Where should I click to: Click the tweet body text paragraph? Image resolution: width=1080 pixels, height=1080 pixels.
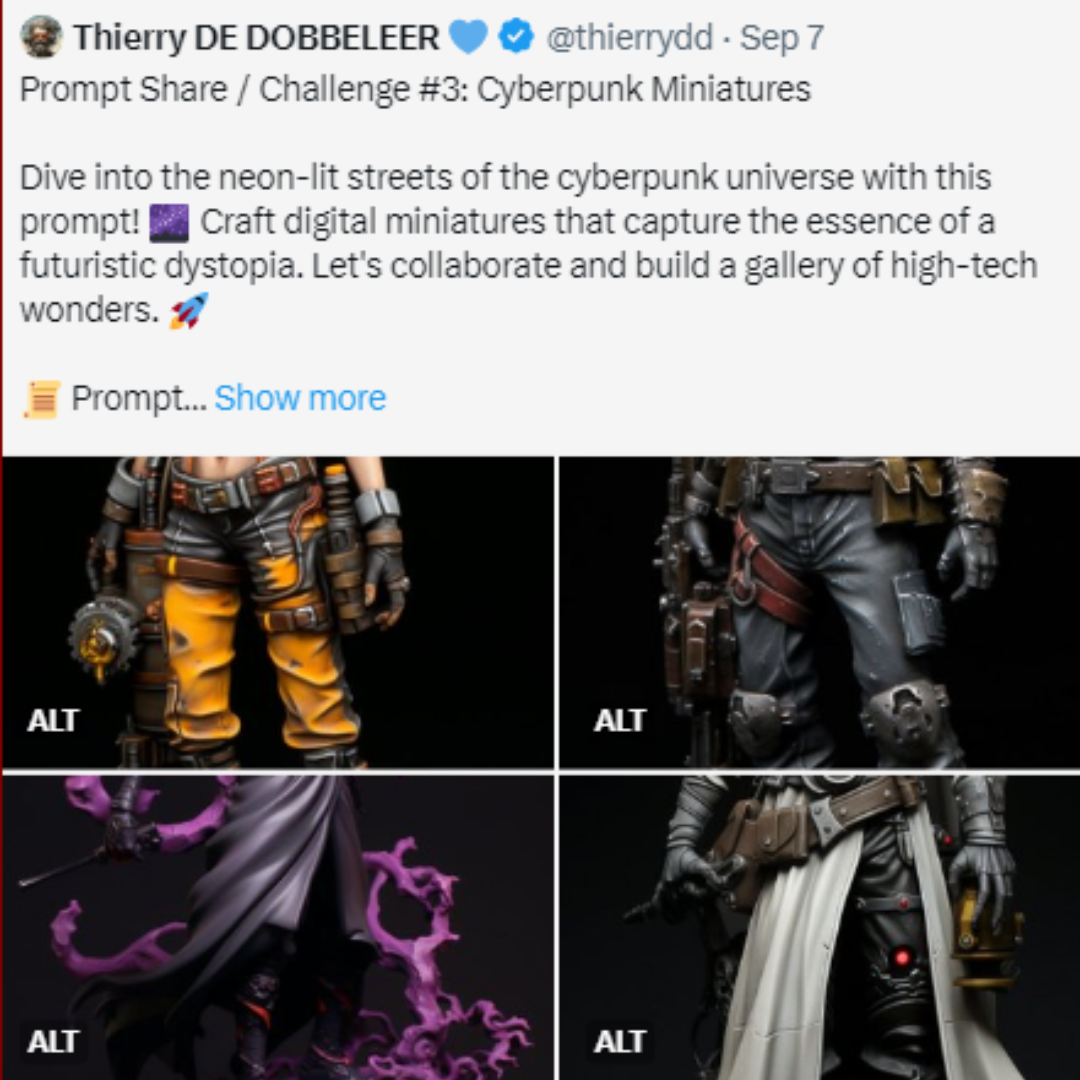(529, 244)
